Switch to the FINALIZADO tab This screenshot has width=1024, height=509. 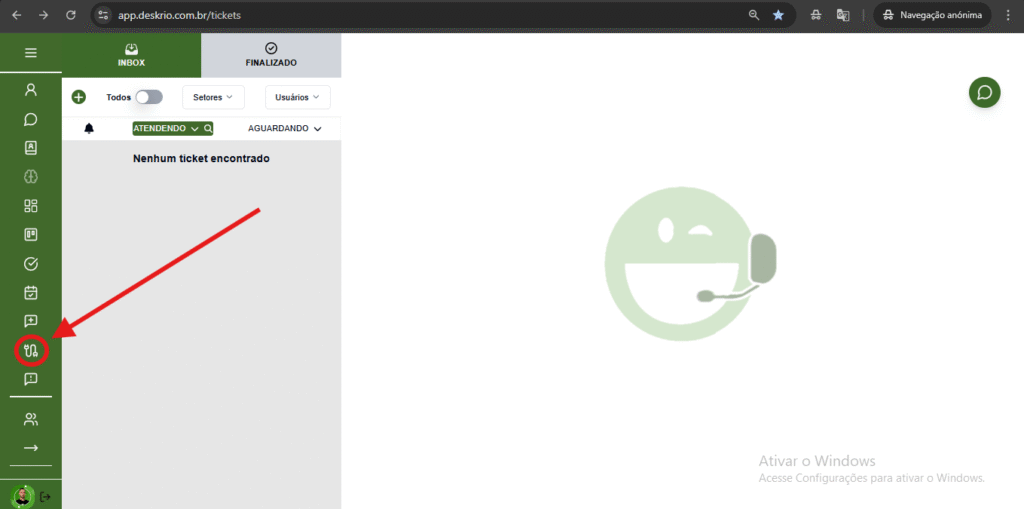click(x=271, y=55)
